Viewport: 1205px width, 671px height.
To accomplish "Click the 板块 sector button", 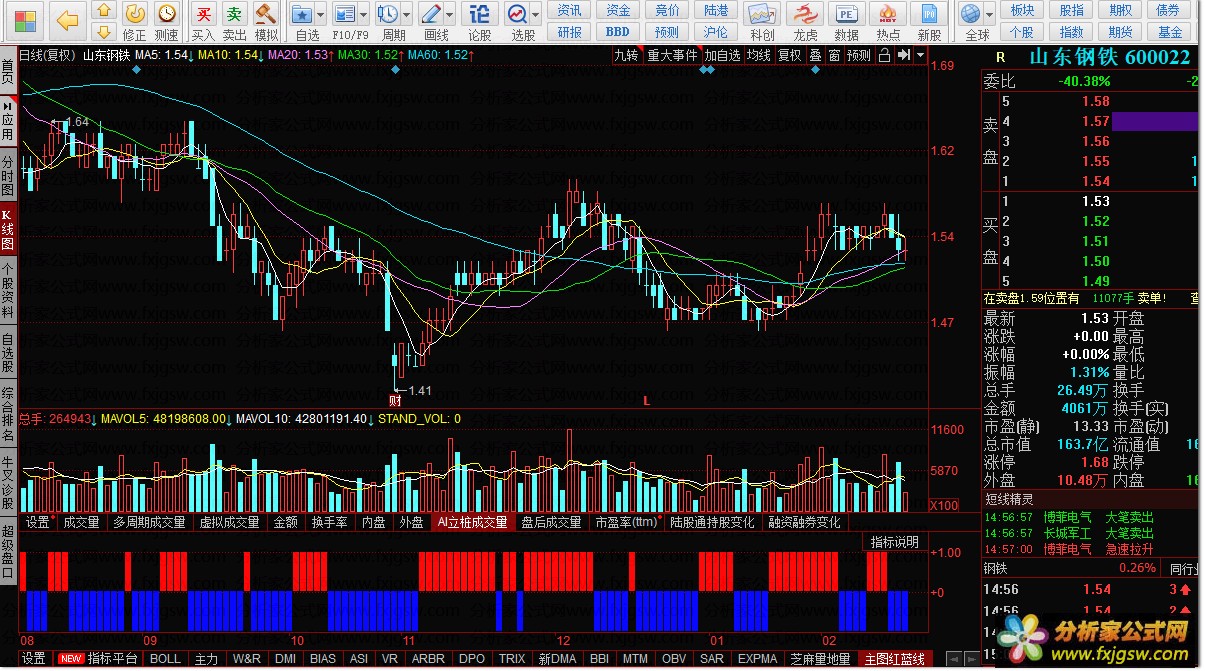I will (1022, 10).
